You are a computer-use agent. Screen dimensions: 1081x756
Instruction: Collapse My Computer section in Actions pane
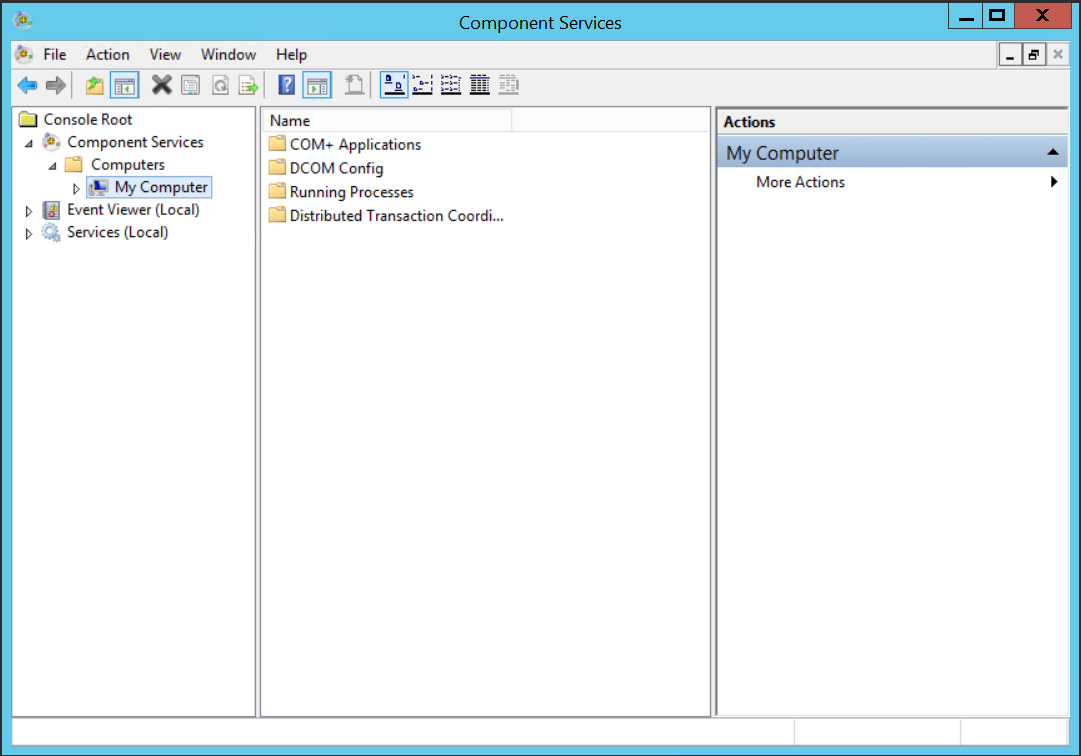[1052, 152]
